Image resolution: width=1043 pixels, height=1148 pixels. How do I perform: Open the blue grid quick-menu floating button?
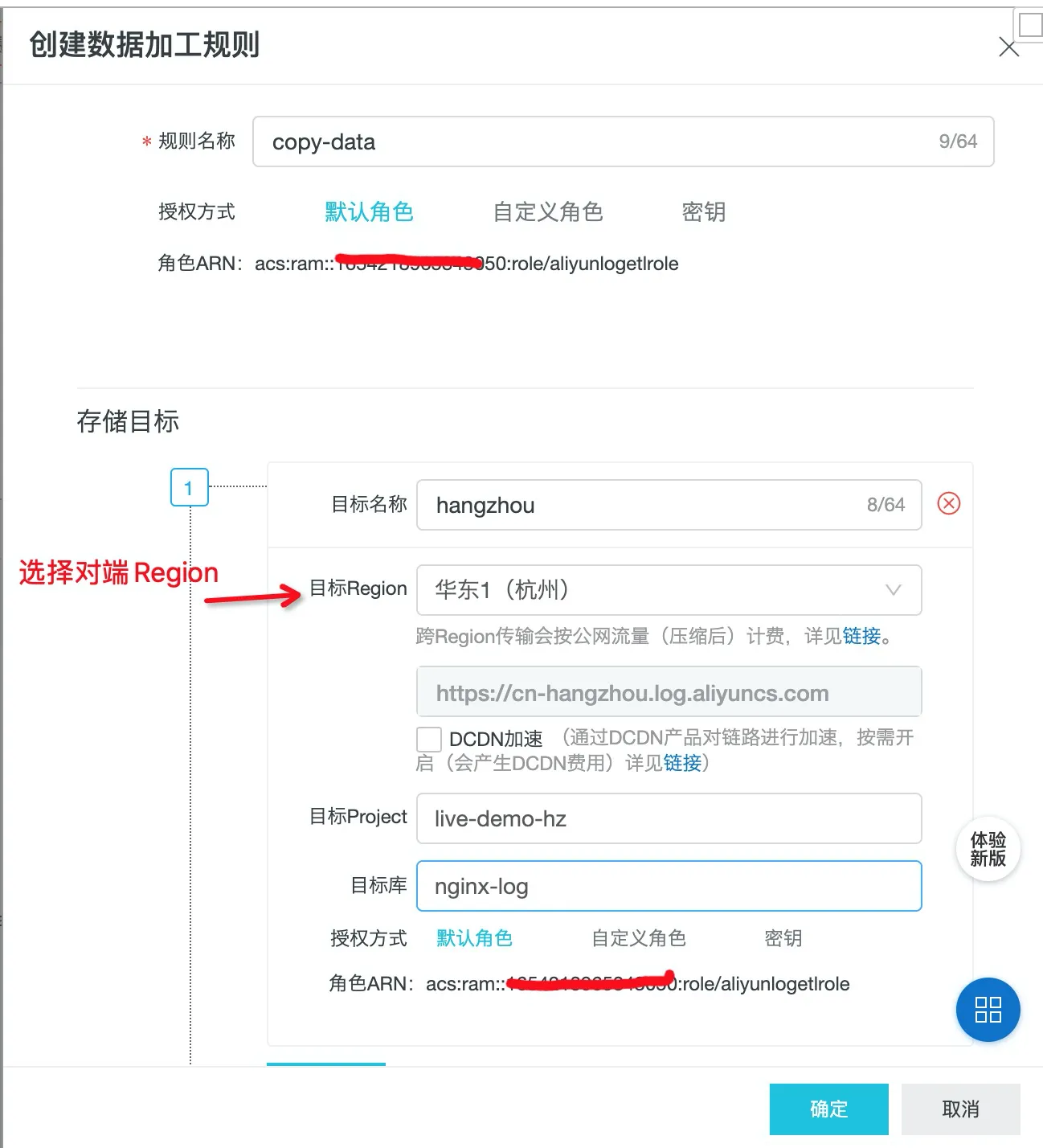[x=988, y=1010]
